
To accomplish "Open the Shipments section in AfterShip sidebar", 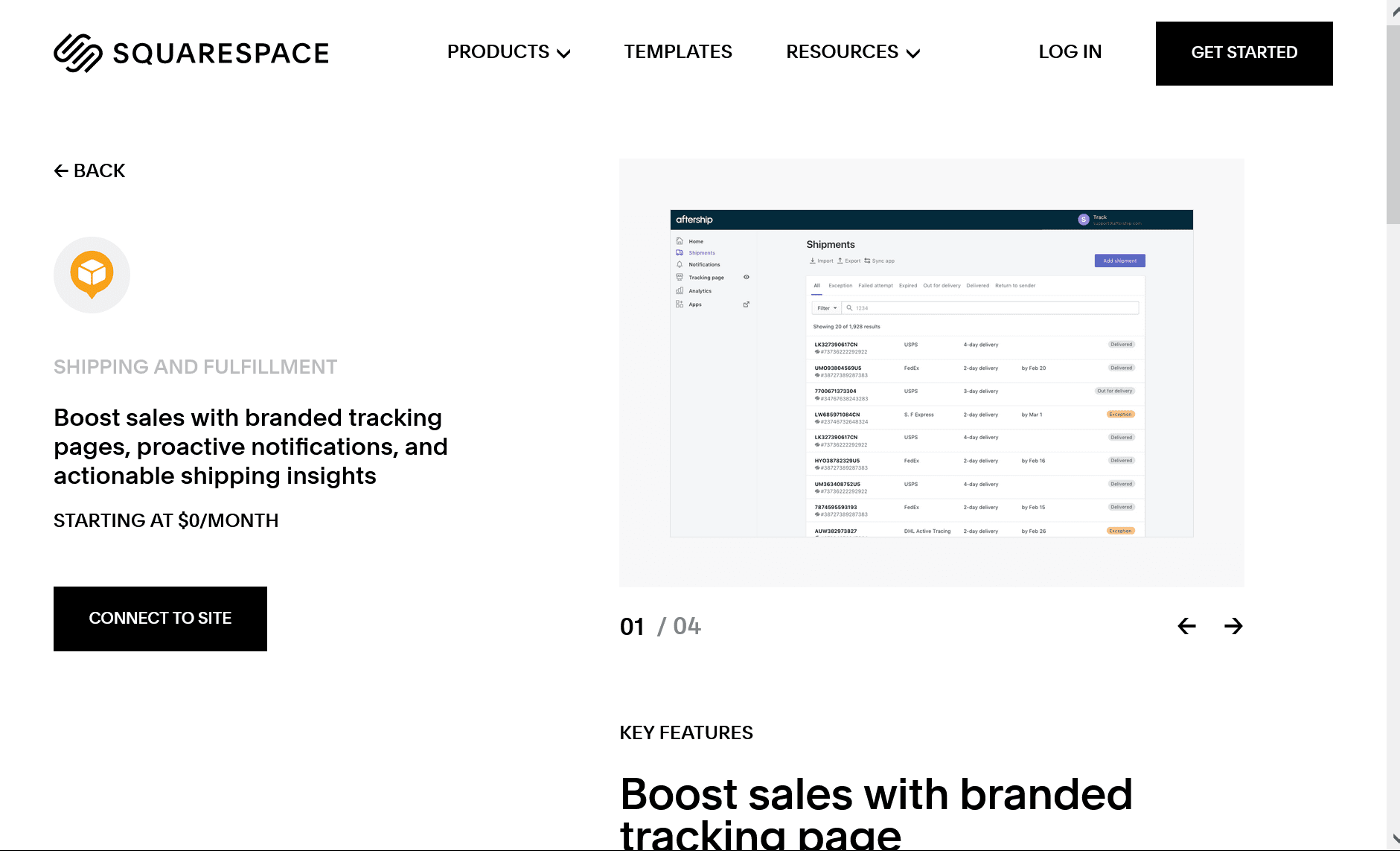I will (x=702, y=252).
